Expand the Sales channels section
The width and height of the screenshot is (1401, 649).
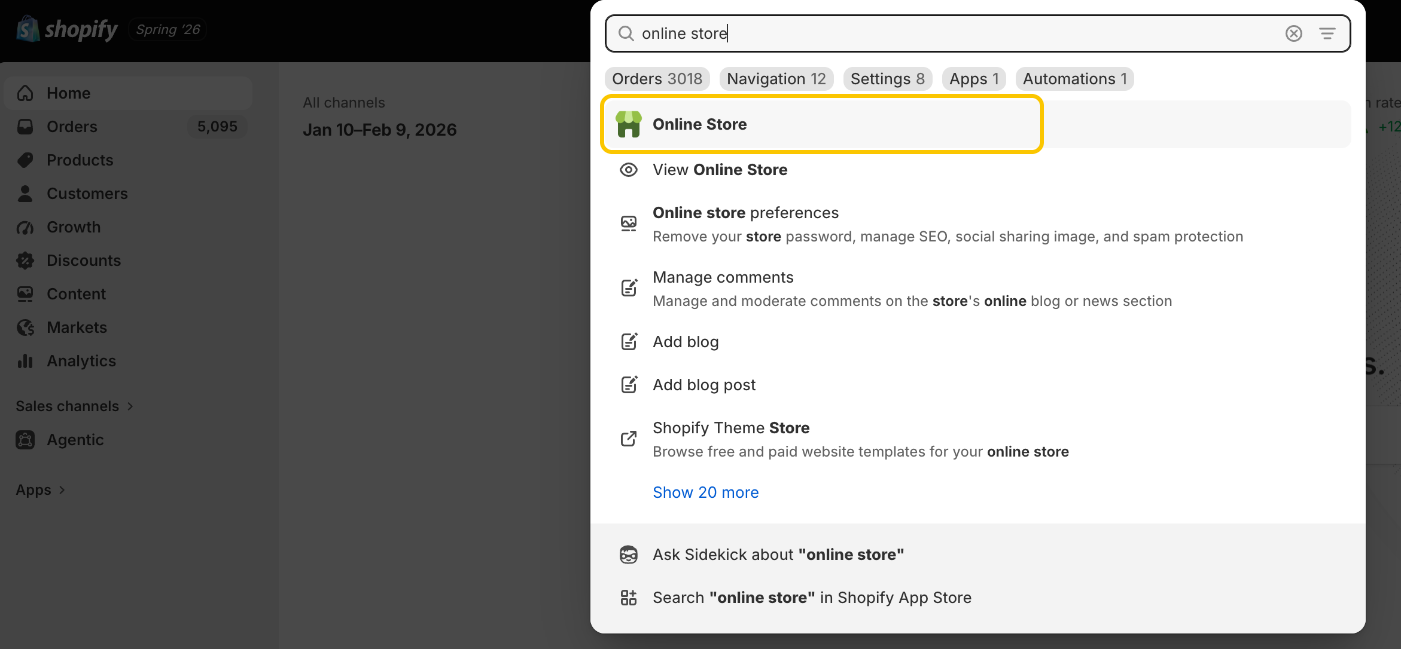[x=75, y=406]
